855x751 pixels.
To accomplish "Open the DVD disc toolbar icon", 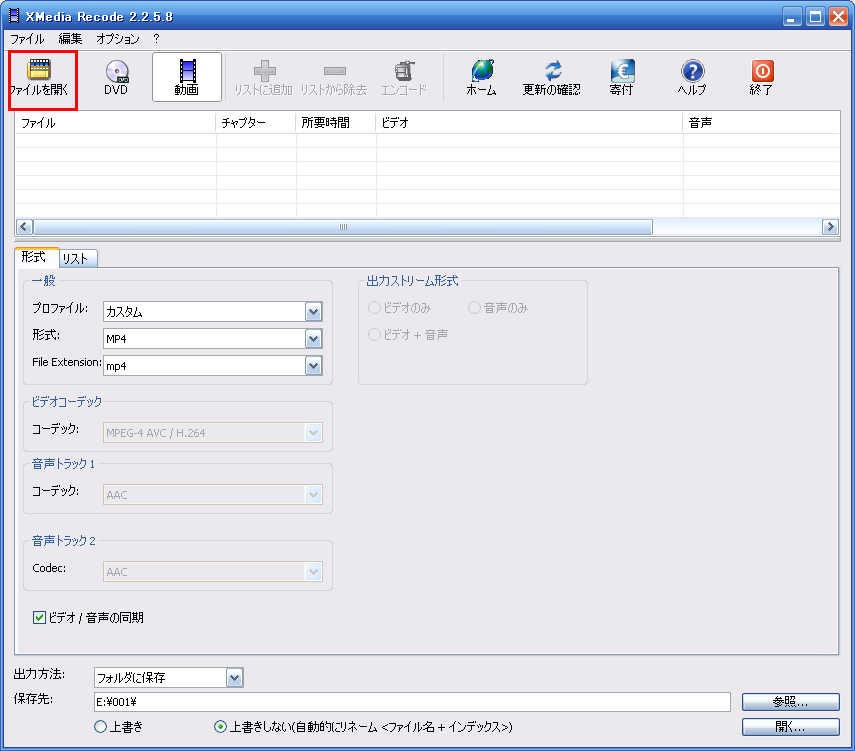I will (x=117, y=71).
